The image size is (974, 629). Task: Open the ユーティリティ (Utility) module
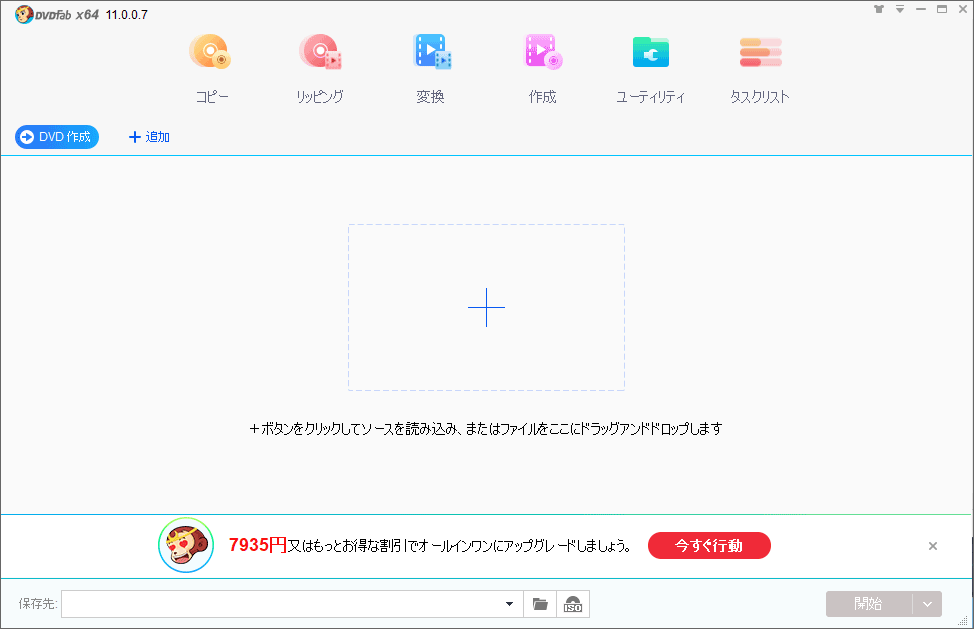pos(650,52)
